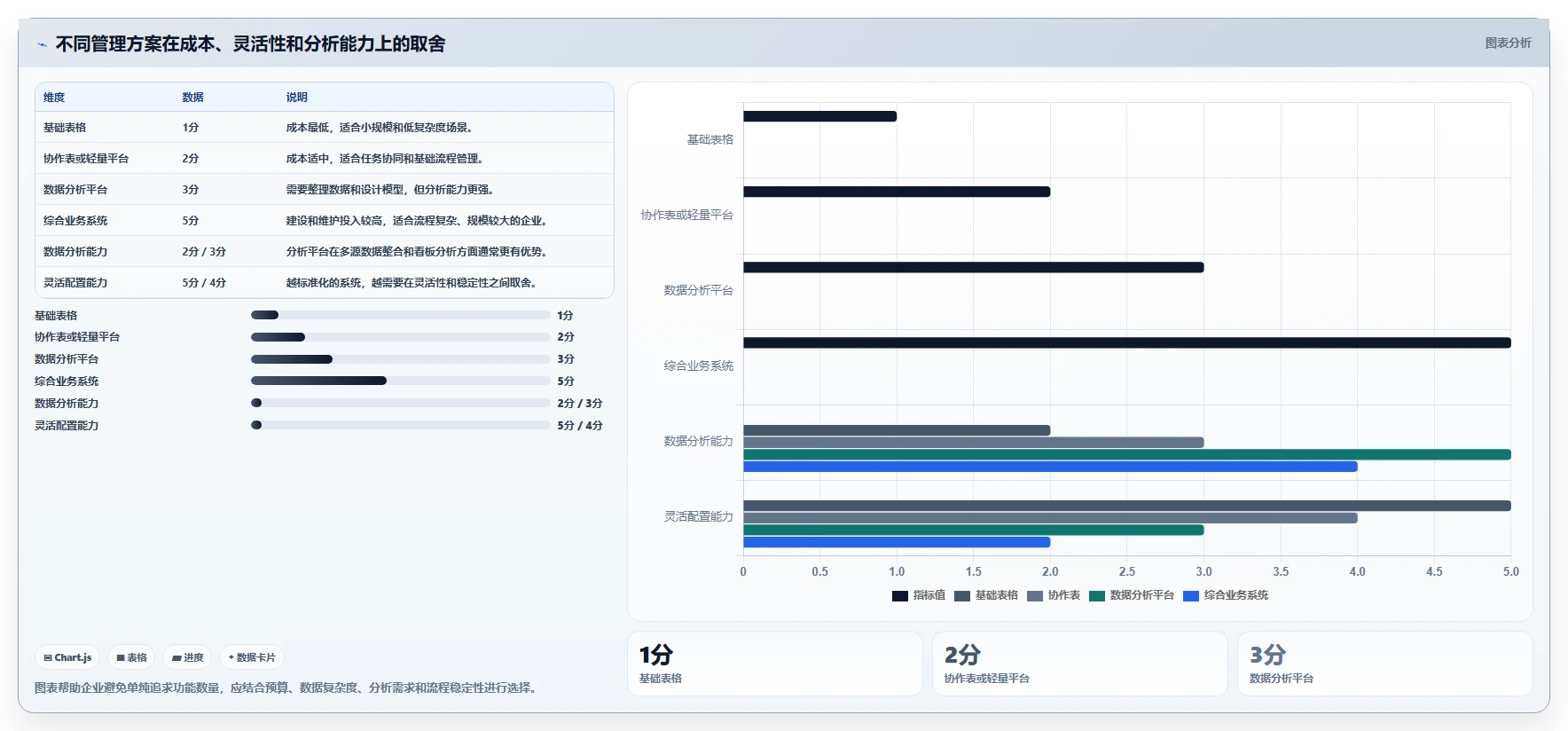Open the 2分 协作表或轻量平台 data card
1568x731 pixels.
1080,664
